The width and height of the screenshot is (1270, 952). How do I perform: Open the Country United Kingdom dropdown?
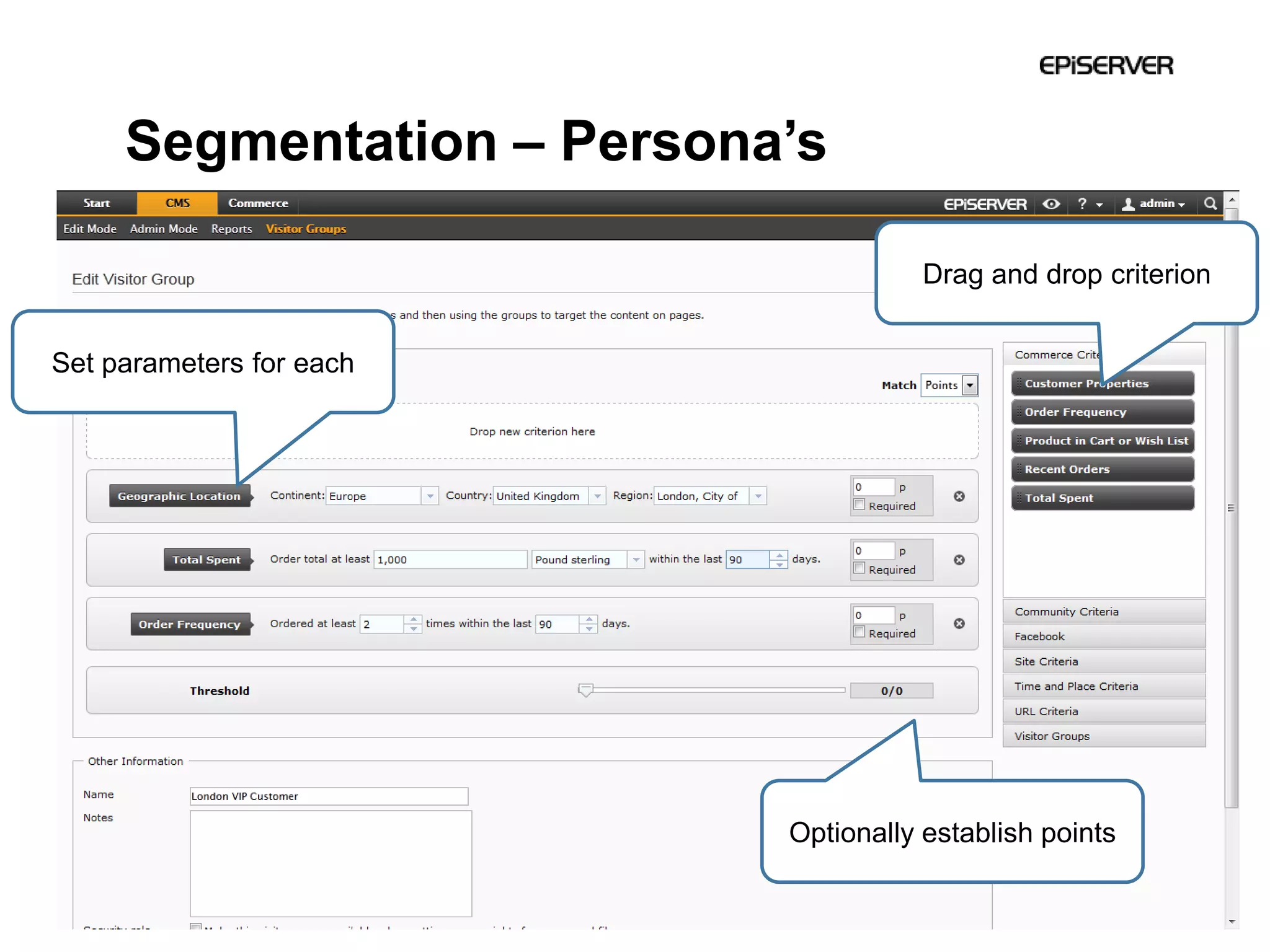tap(549, 496)
